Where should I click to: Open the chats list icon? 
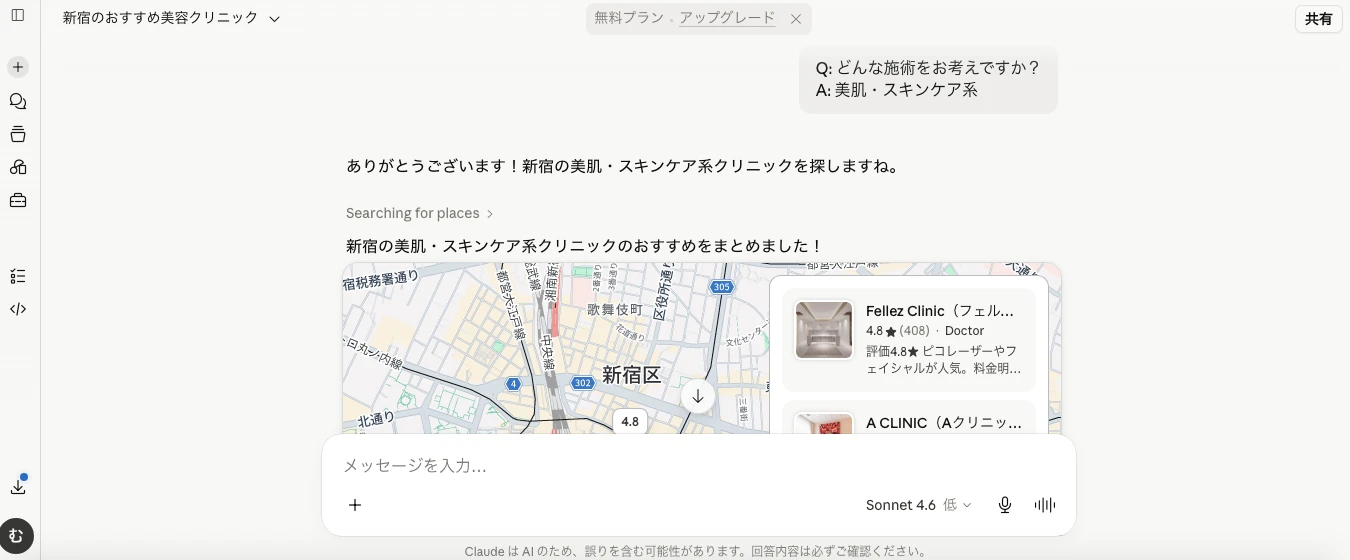click(18, 101)
